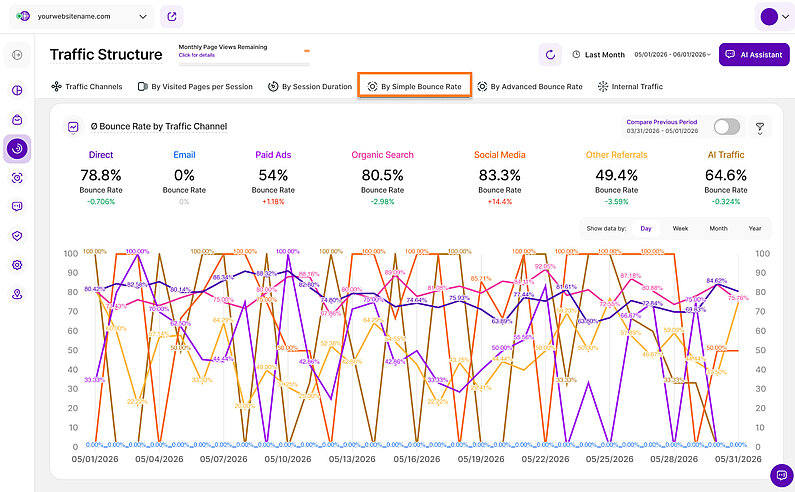
Task: Click the Monthly Page Views Remaining progress bar
Action: pyautogui.click(x=244, y=64)
